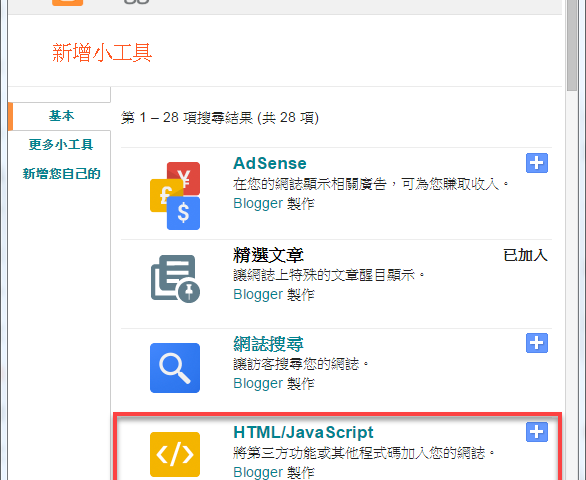This screenshot has width=586, height=480.
Task: Click the AdSense currency icon
Action: coord(175,196)
